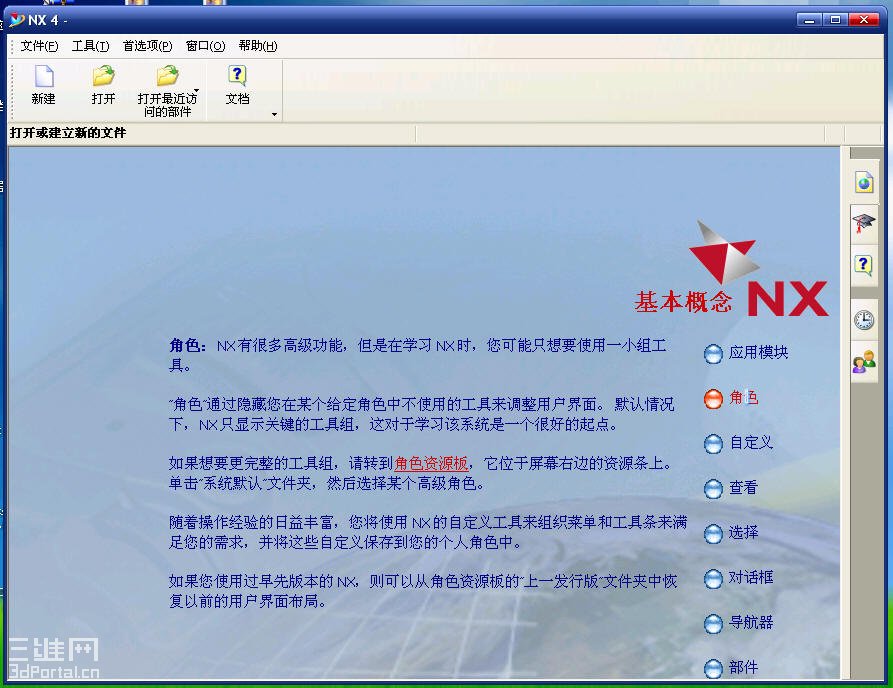The width and height of the screenshot is (893, 688).
Task: Click the blue bullet beside 选择
Action: tap(713, 534)
